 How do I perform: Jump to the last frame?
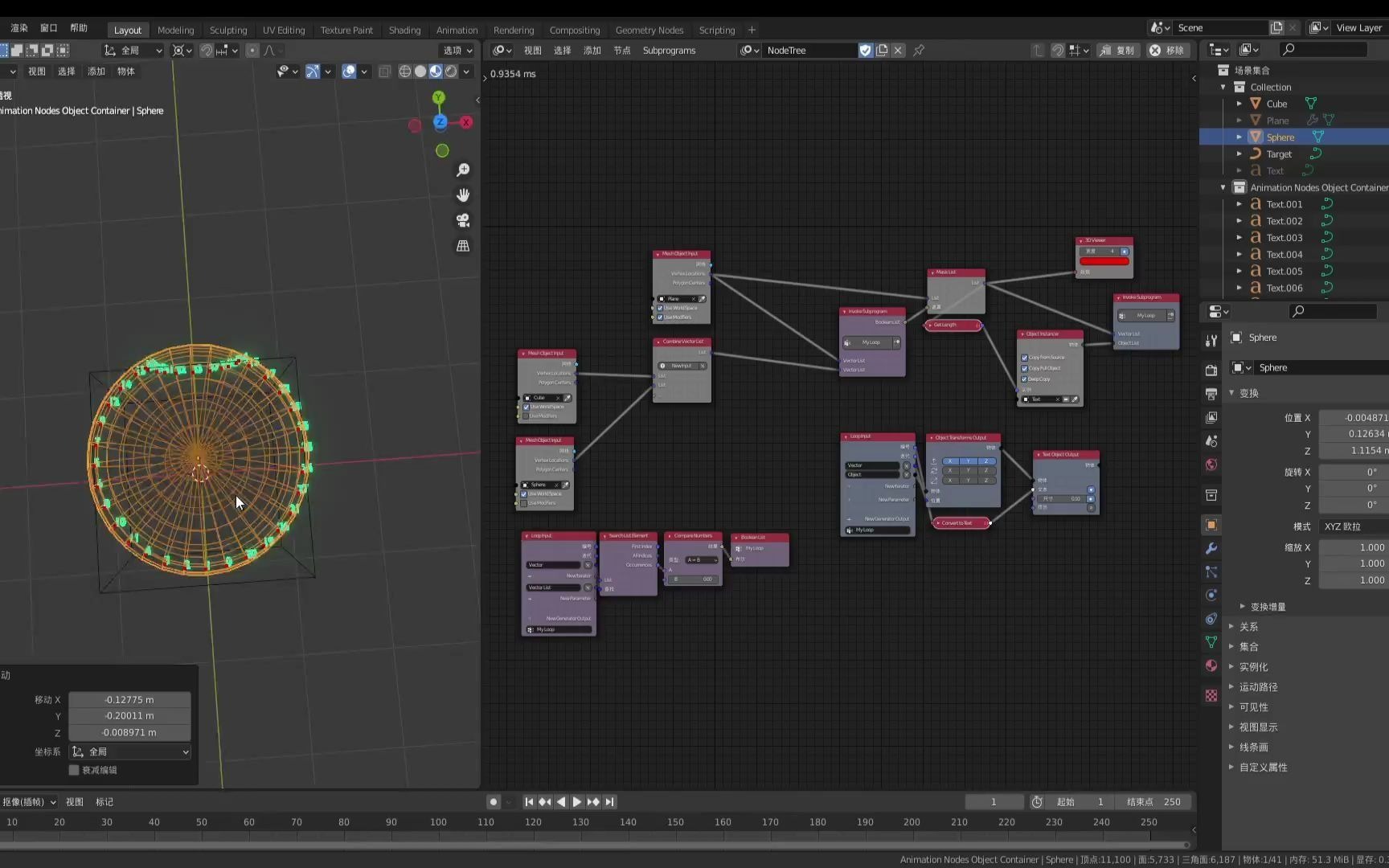[610, 802]
